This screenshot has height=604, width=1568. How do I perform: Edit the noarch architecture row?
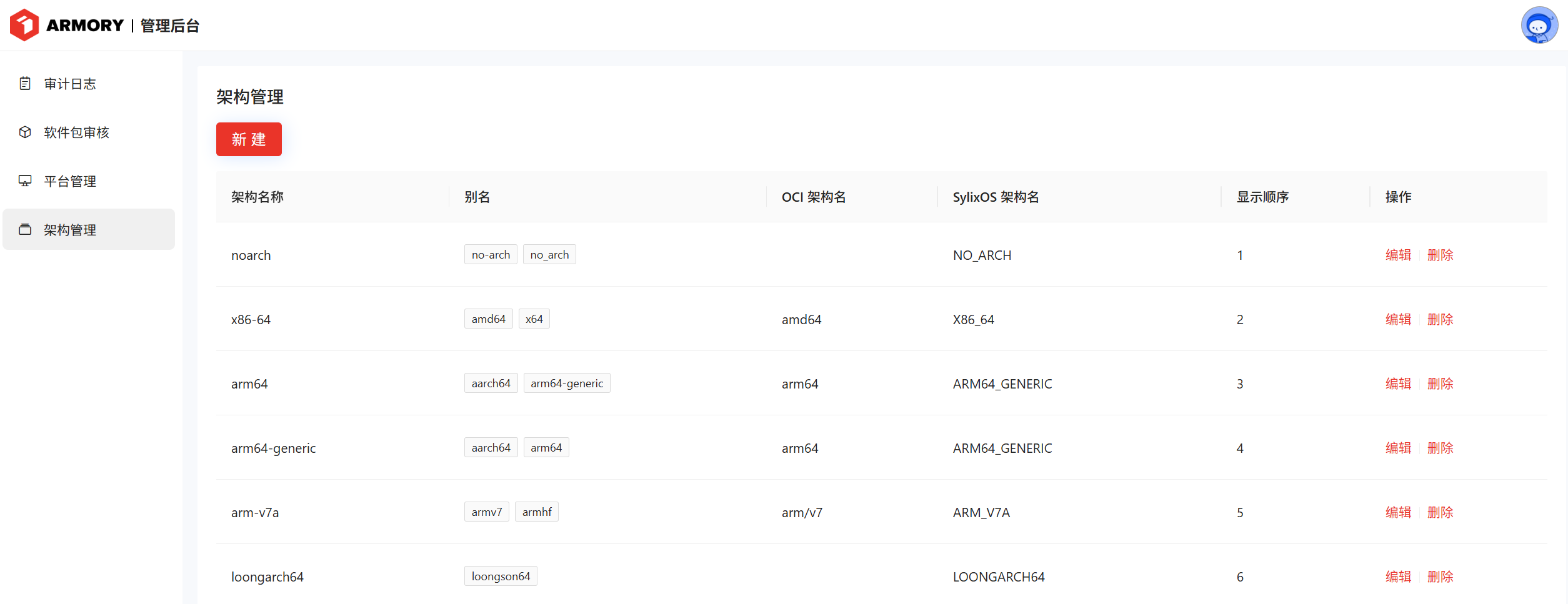pos(1398,255)
